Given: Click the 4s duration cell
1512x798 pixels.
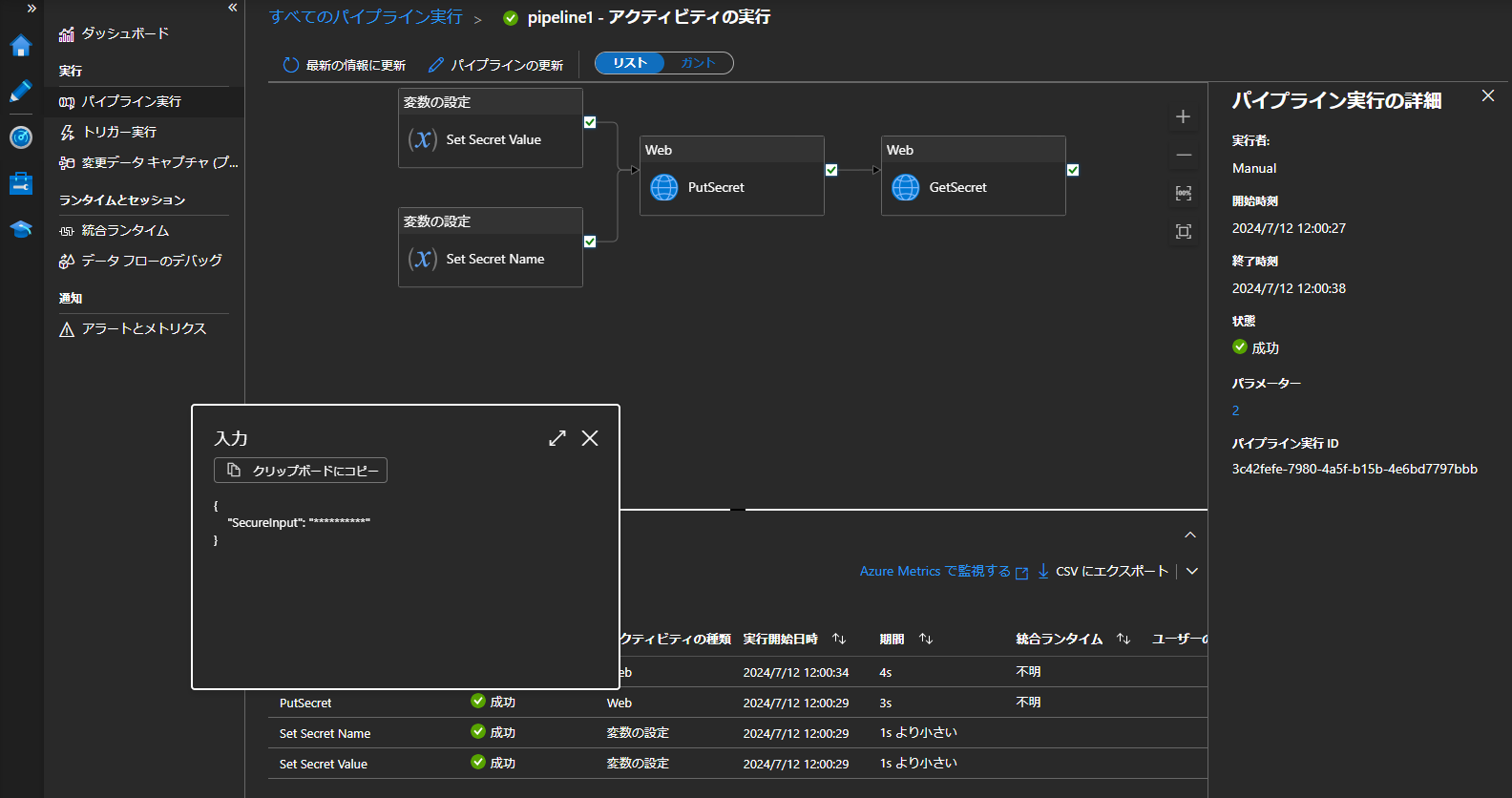Looking at the screenshot, I should pyautogui.click(x=886, y=673).
